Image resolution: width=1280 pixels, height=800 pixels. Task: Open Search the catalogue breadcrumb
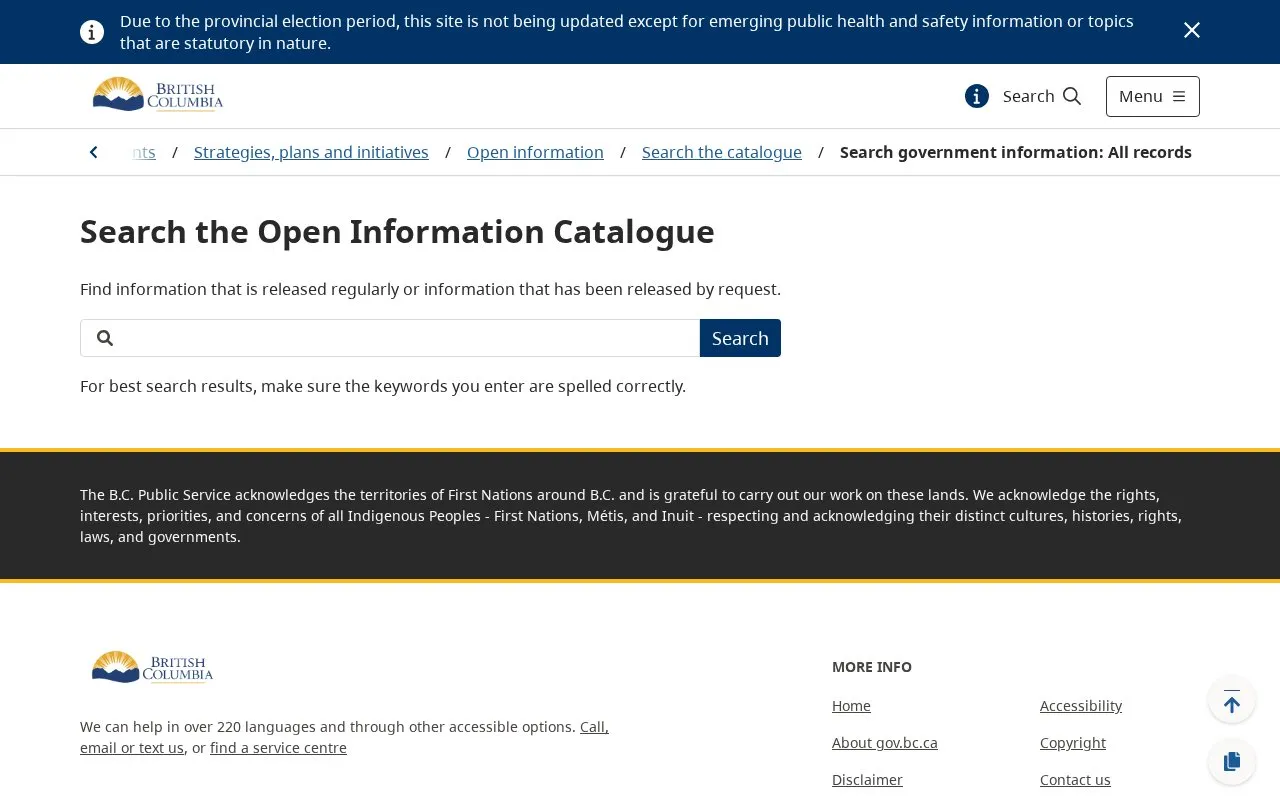click(722, 152)
